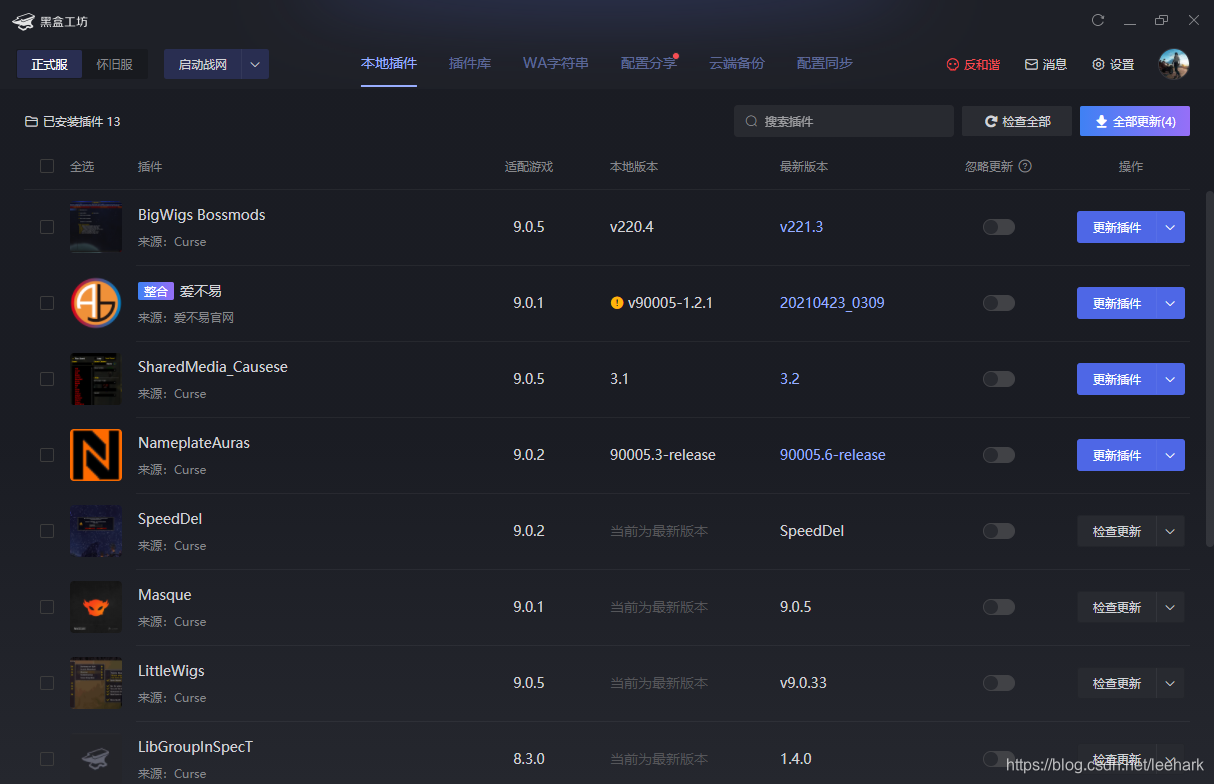Switch to the 插件库 tab

click(x=470, y=63)
